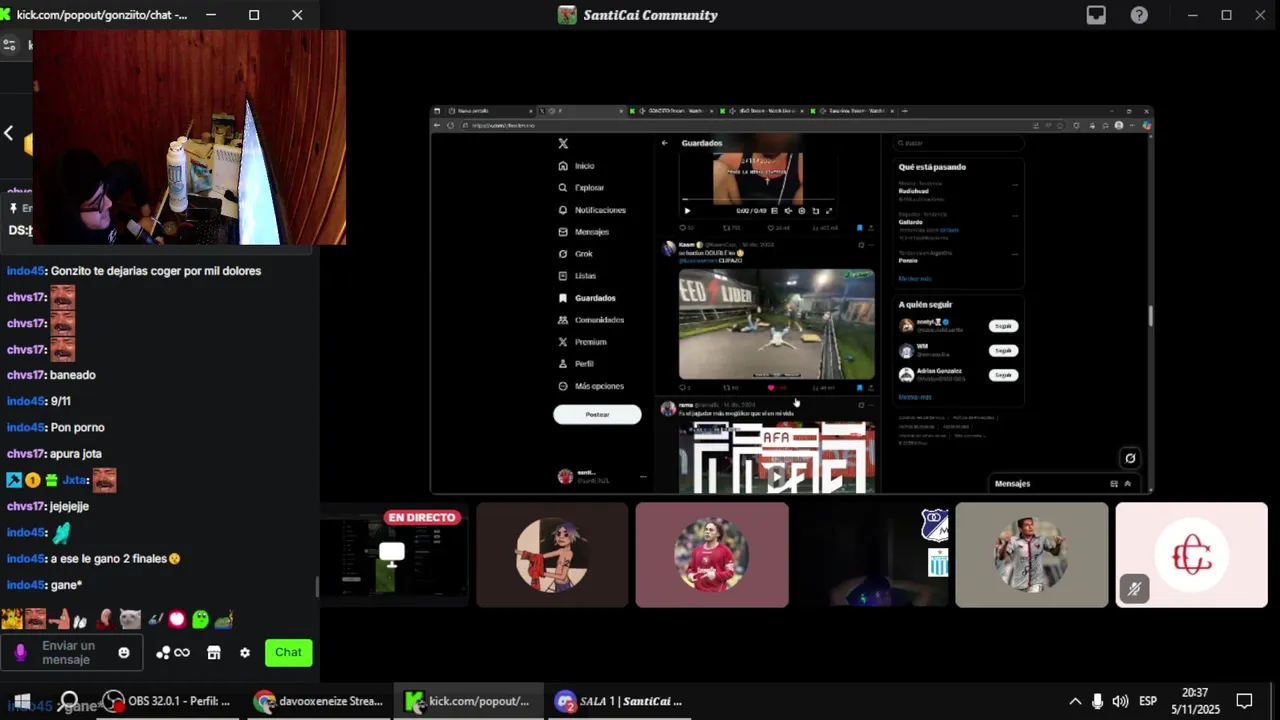Viewport: 1280px width, 720px height.
Task: Open the Kick shop storefront icon
Action: pyautogui.click(x=213, y=653)
